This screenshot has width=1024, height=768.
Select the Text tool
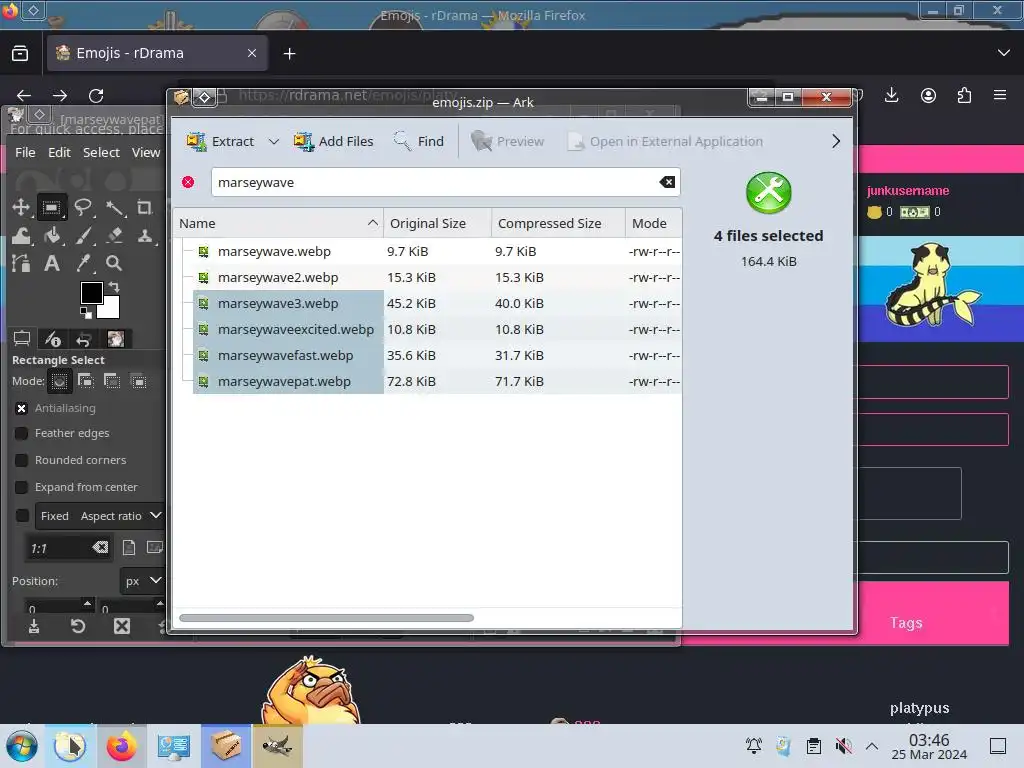click(x=52, y=263)
